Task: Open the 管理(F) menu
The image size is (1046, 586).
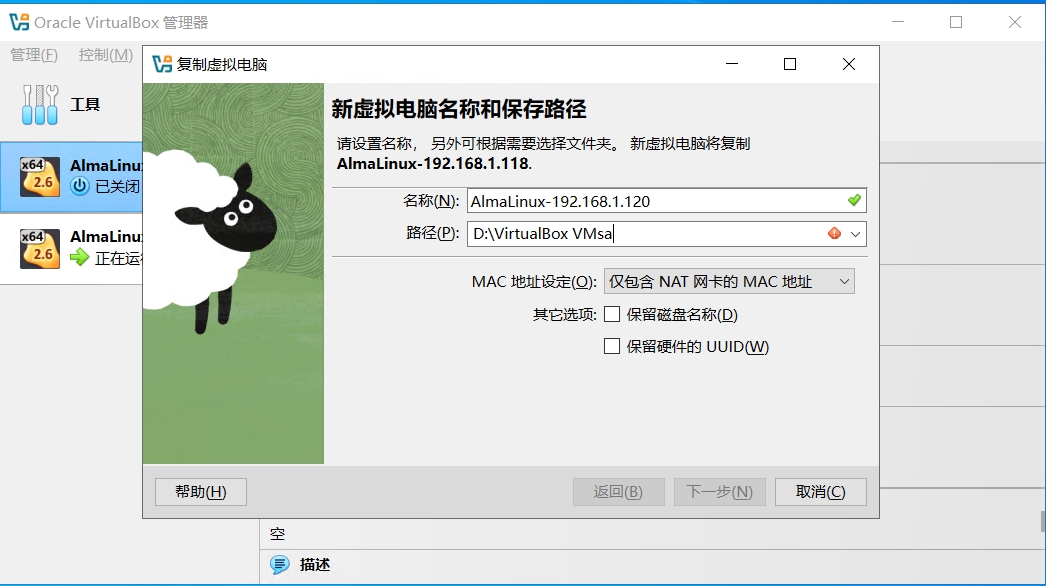Action: [34, 55]
